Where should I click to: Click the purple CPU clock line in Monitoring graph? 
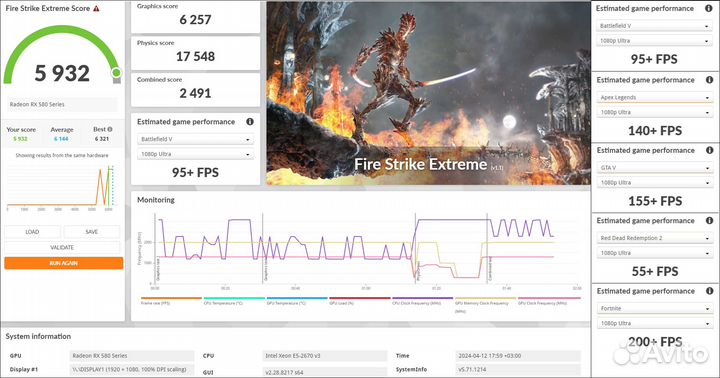coord(452,220)
